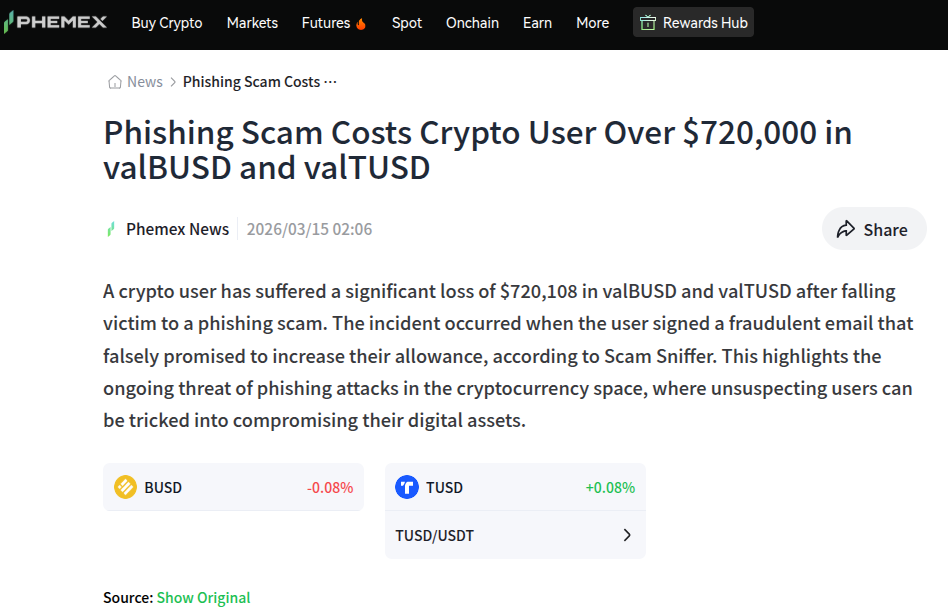Open the Onchain menu item
This screenshot has height=608, width=948.
point(472,23)
